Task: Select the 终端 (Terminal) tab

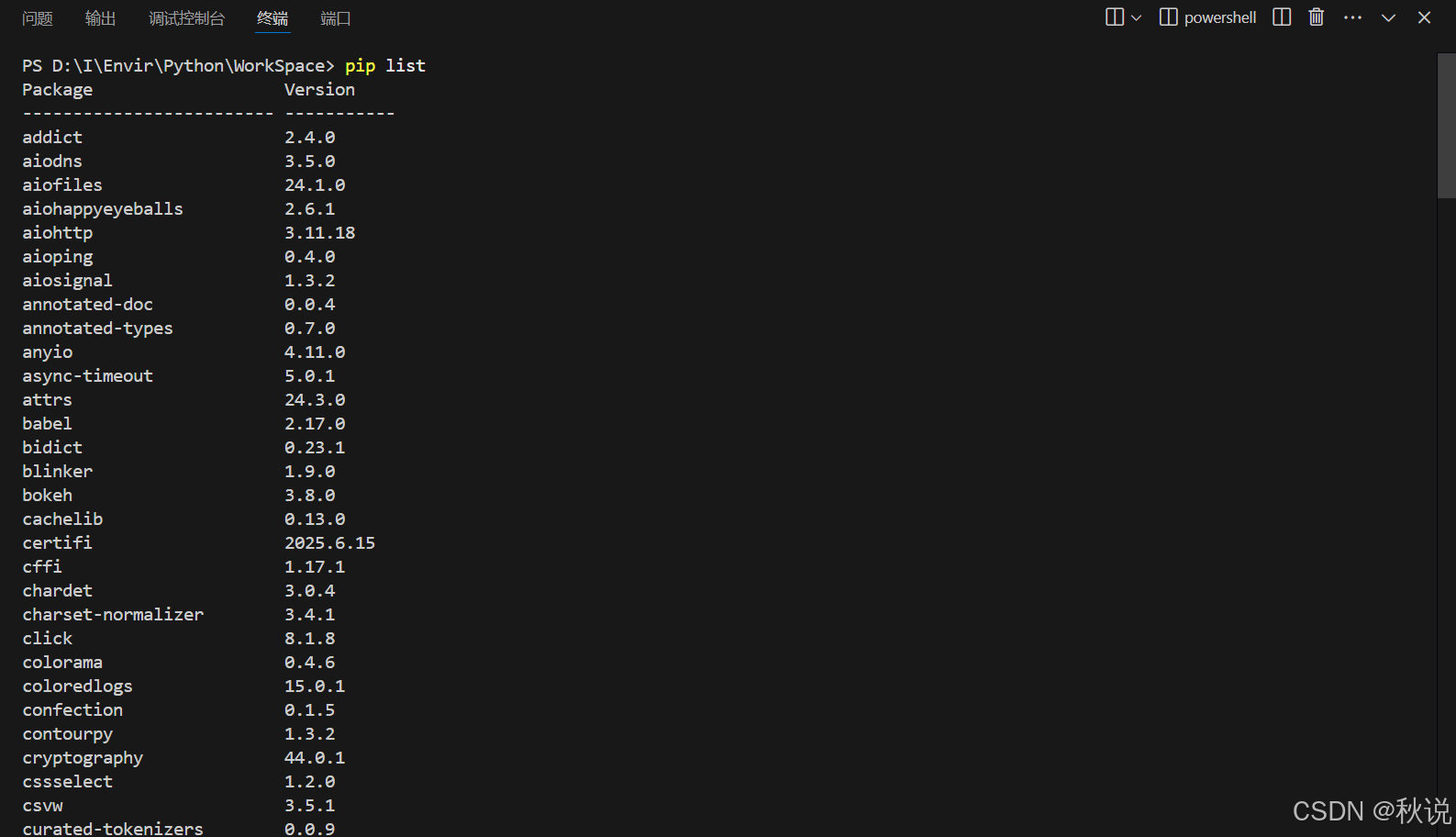Action: click(272, 18)
